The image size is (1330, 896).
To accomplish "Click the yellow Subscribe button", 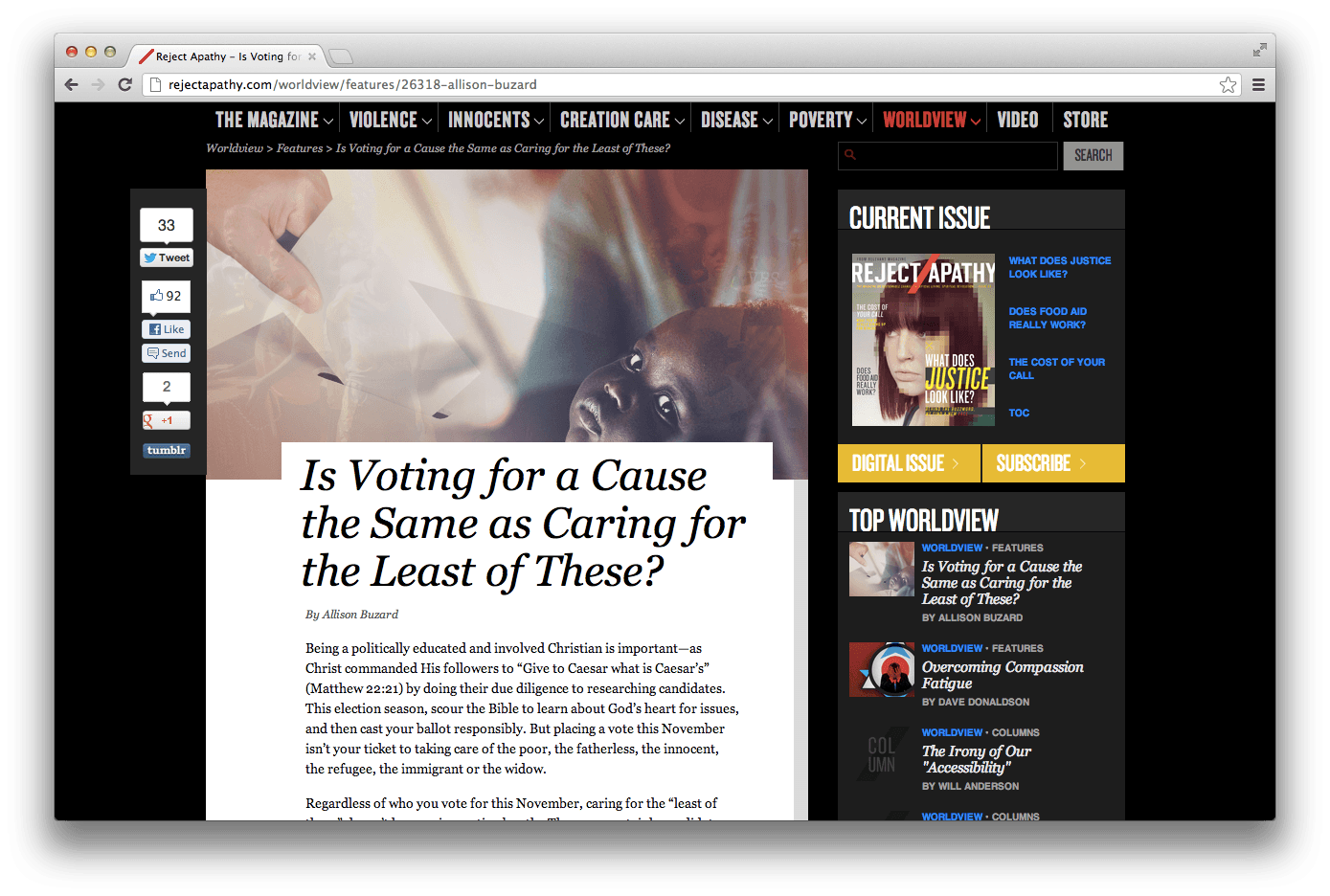I will (x=1053, y=463).
